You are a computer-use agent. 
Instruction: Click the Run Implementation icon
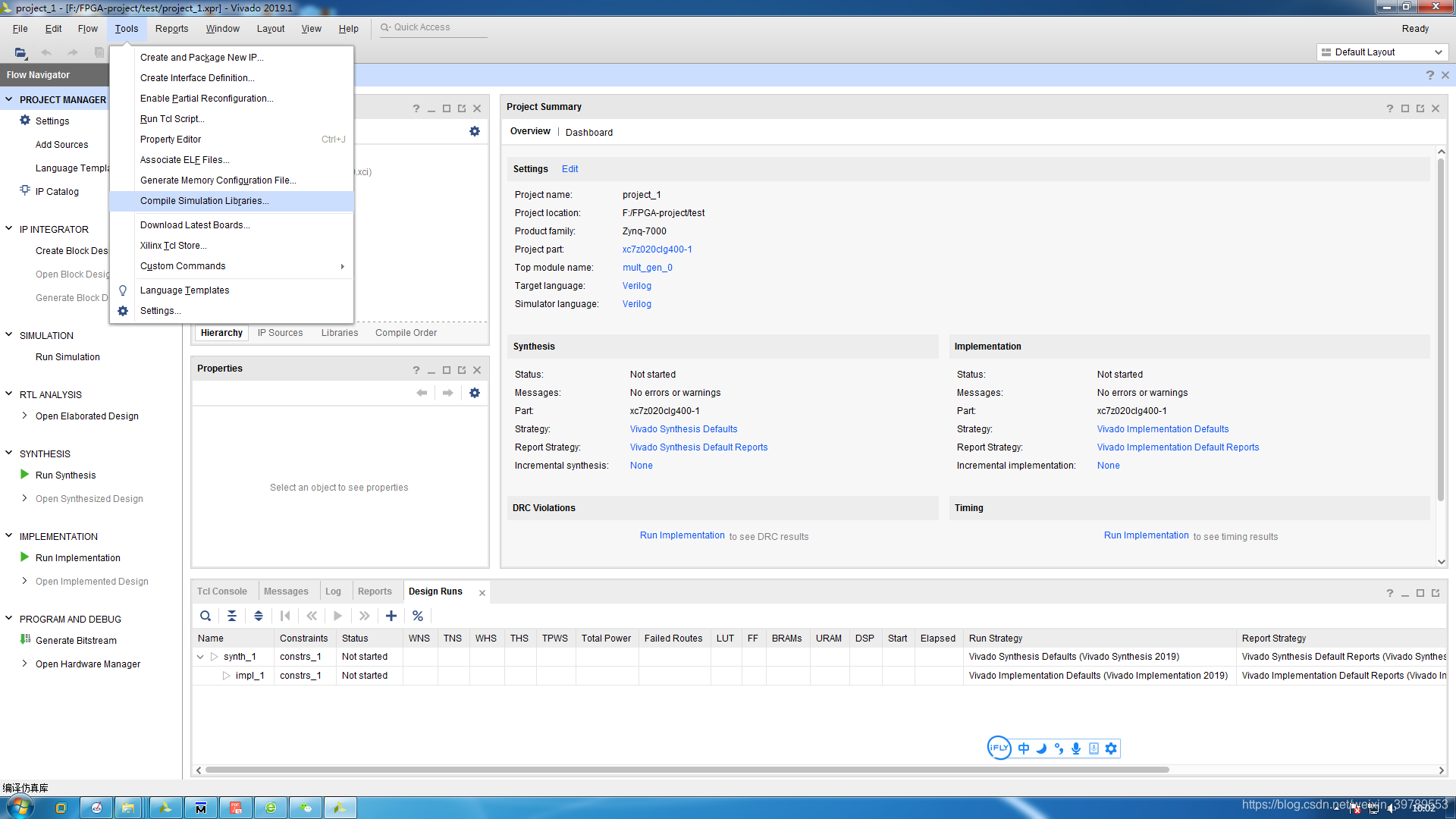pyautogui.click(x=24, y=557)
